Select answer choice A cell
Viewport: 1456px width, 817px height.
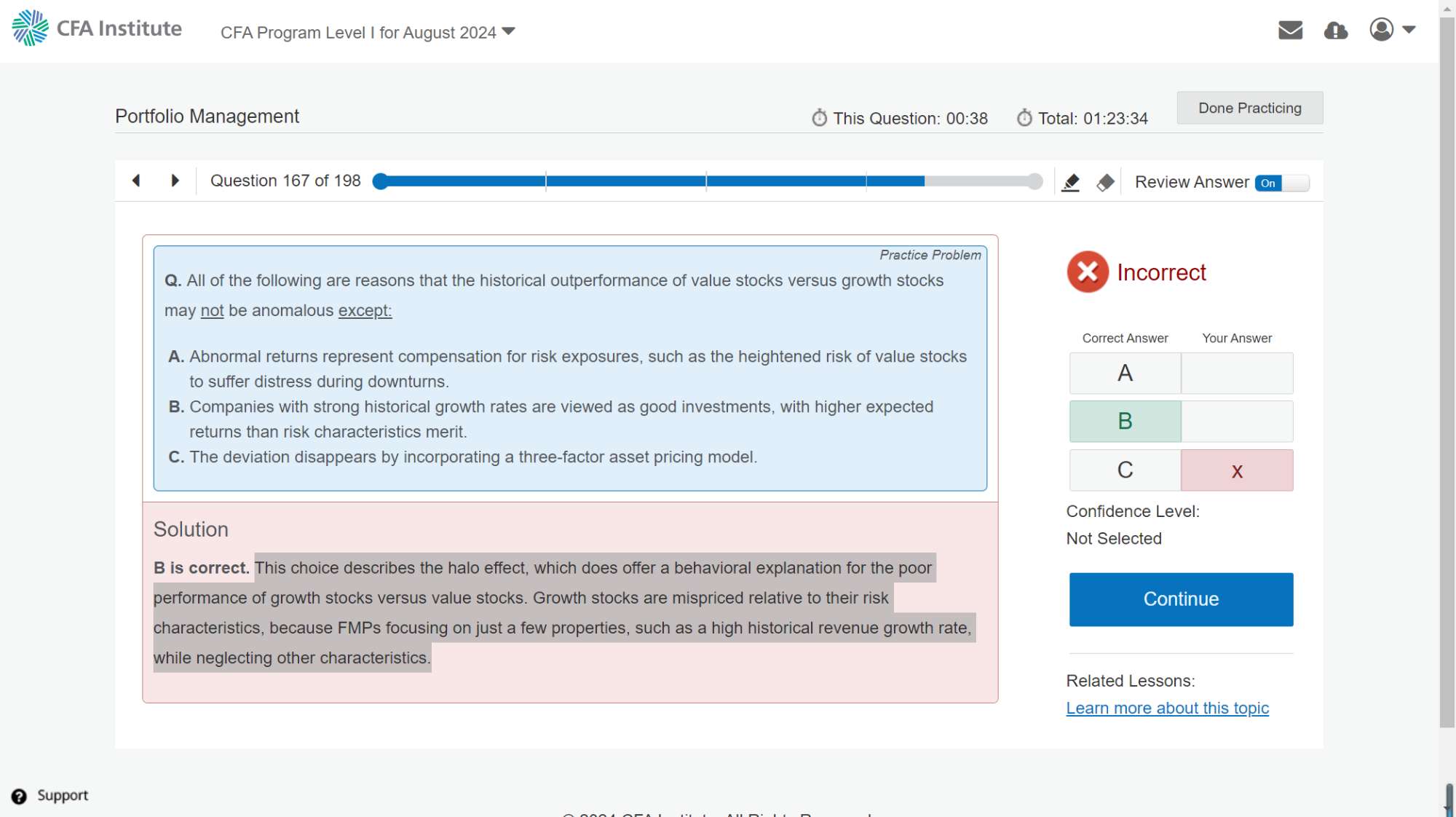coord(1125,374)
